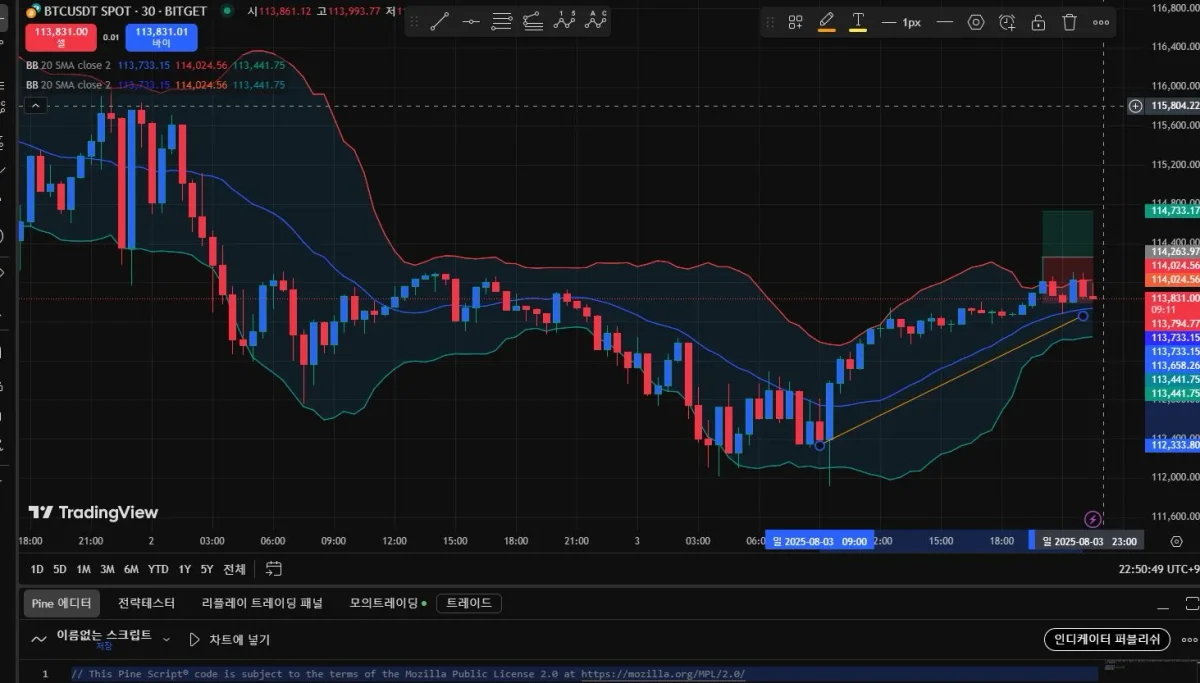Open more options in drawing toolbar
Viewport: 1200px width, 683px height.
1101,22
